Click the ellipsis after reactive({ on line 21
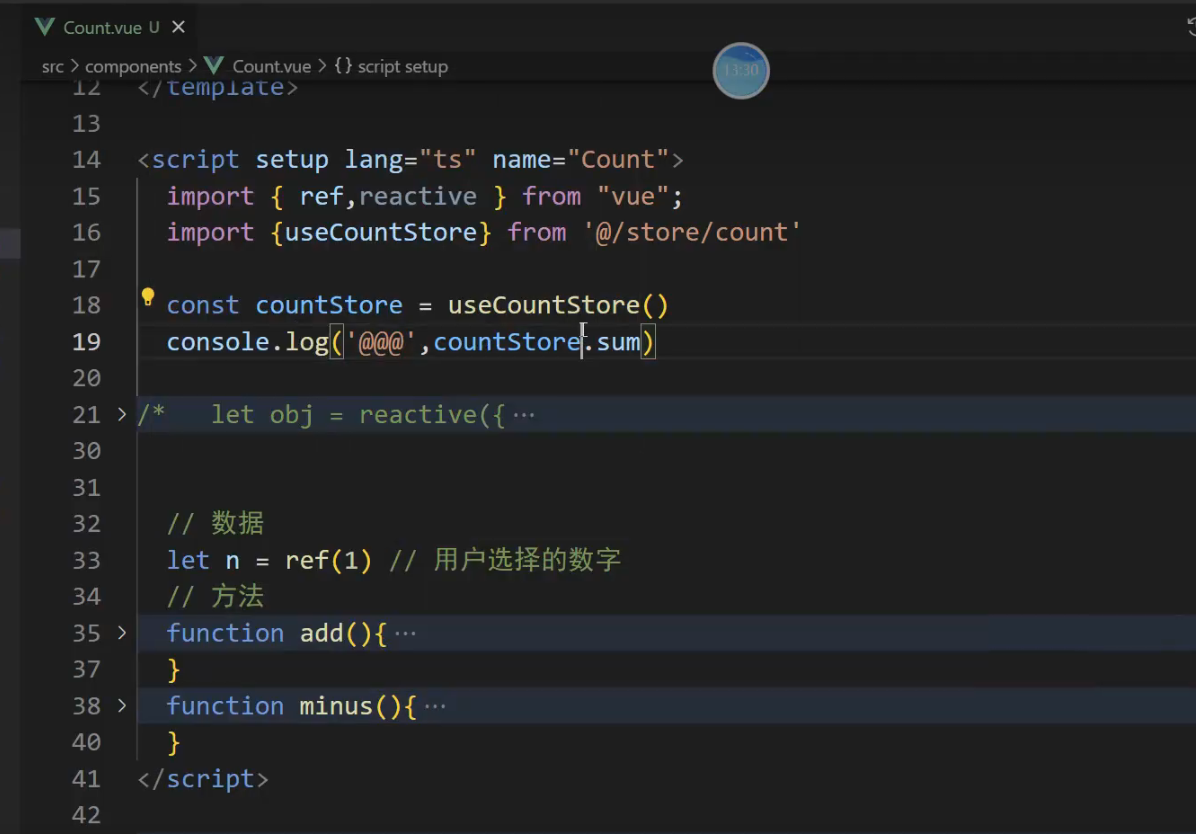Screen dimensions: 1196x835 click(524, 416)
